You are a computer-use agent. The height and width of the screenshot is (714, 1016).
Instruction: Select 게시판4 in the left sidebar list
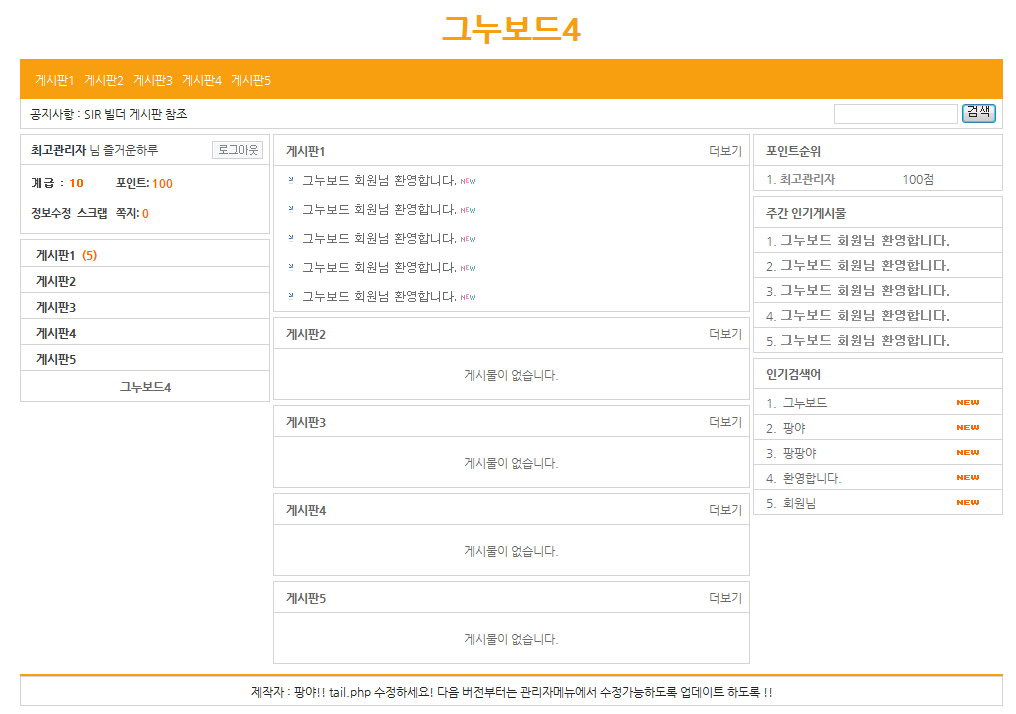(x=56, y=333)
